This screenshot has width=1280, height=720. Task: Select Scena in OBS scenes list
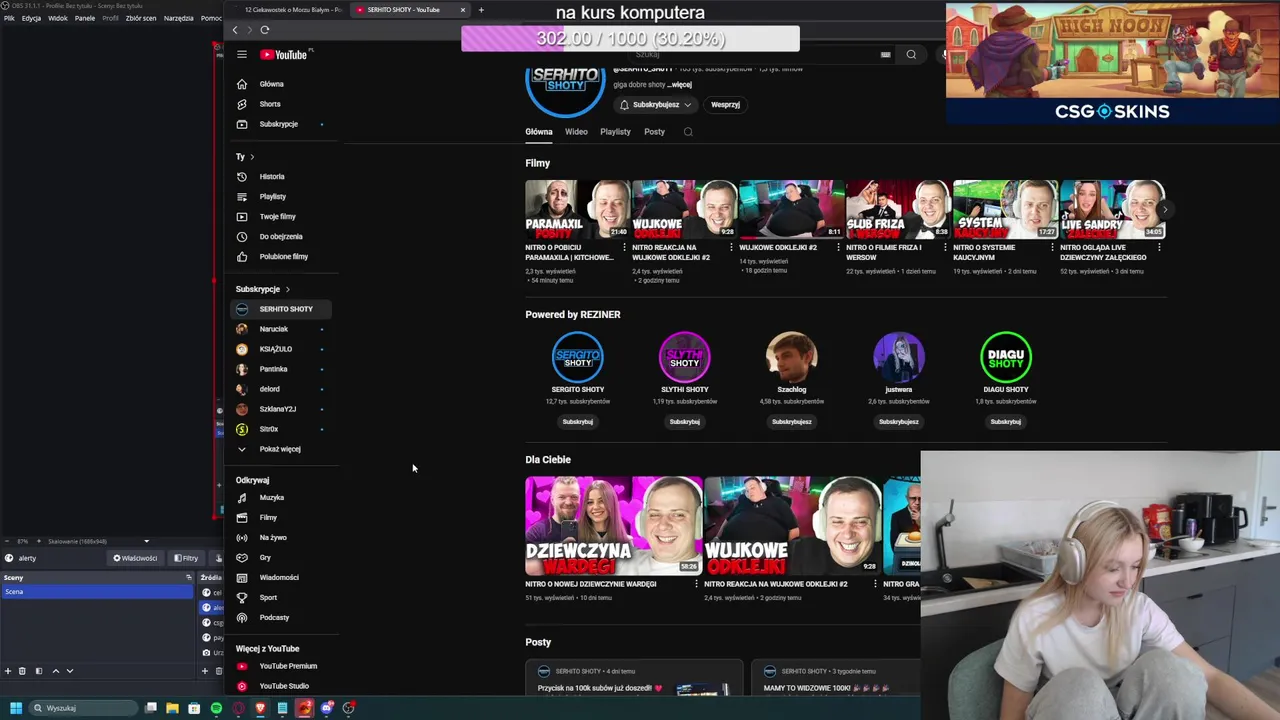[x=97, y=592]
